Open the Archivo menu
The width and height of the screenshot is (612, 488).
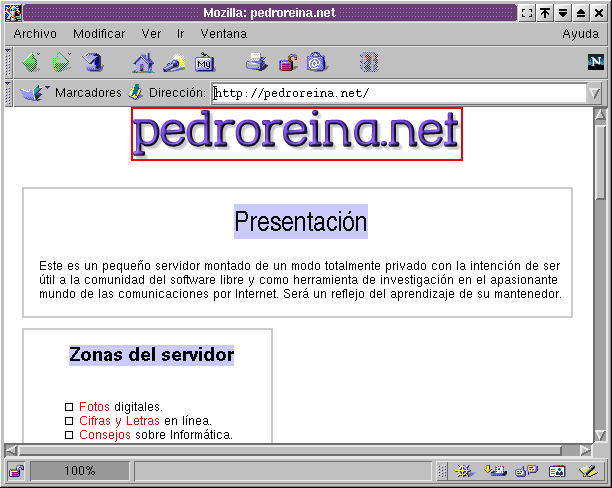(35, 33)
